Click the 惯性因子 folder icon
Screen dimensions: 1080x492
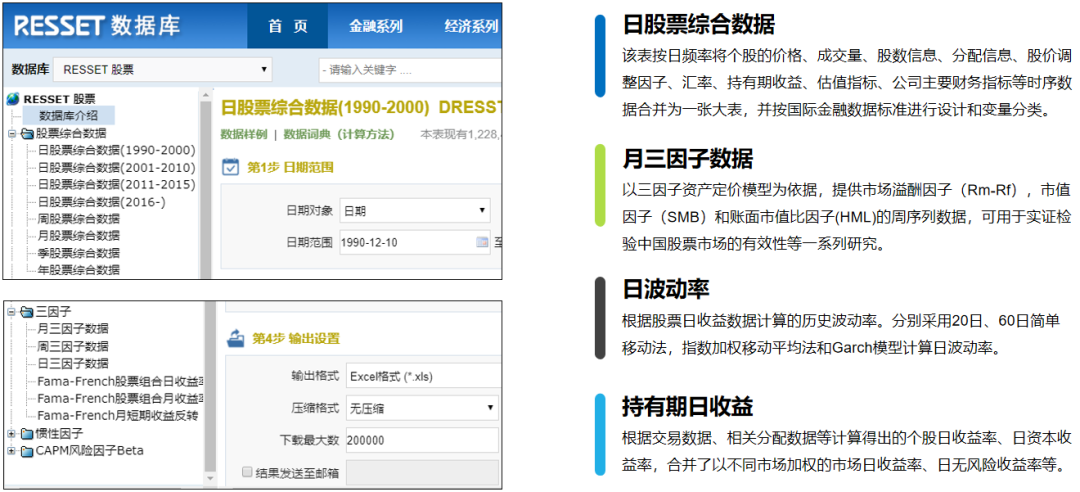click(x=27, y=433)
